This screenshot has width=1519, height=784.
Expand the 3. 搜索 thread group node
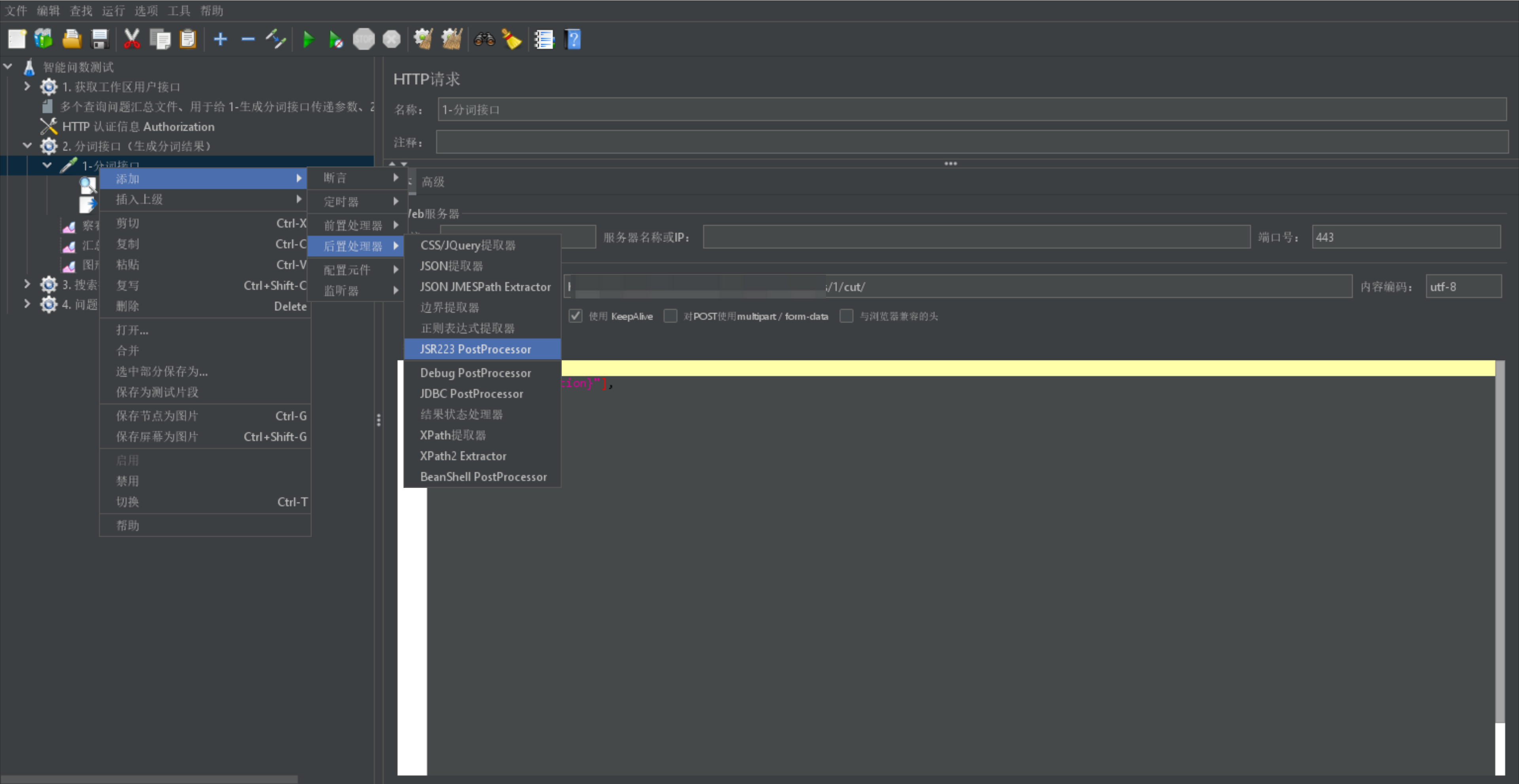pos(27,284)
